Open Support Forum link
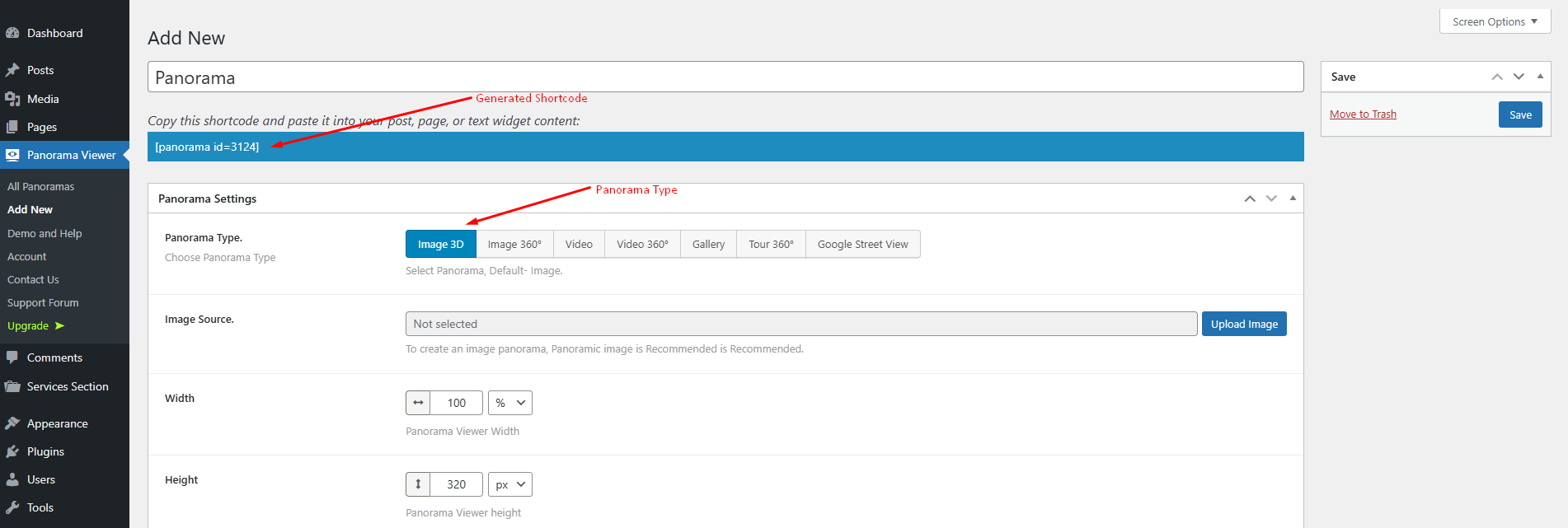Screen dimensions: 1568x528 (x=43, y=302)
